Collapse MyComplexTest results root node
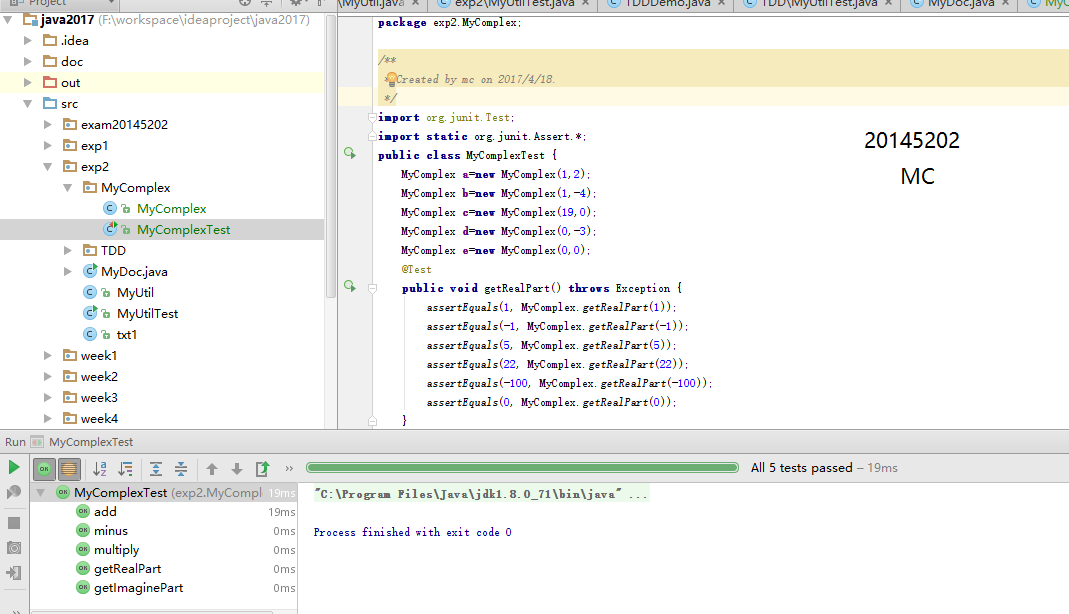The image size is (1069, 614). (41, 492)
